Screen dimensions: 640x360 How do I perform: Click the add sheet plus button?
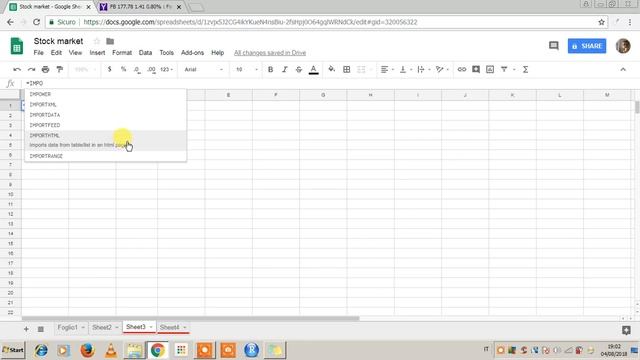click(x=26, y=329)
